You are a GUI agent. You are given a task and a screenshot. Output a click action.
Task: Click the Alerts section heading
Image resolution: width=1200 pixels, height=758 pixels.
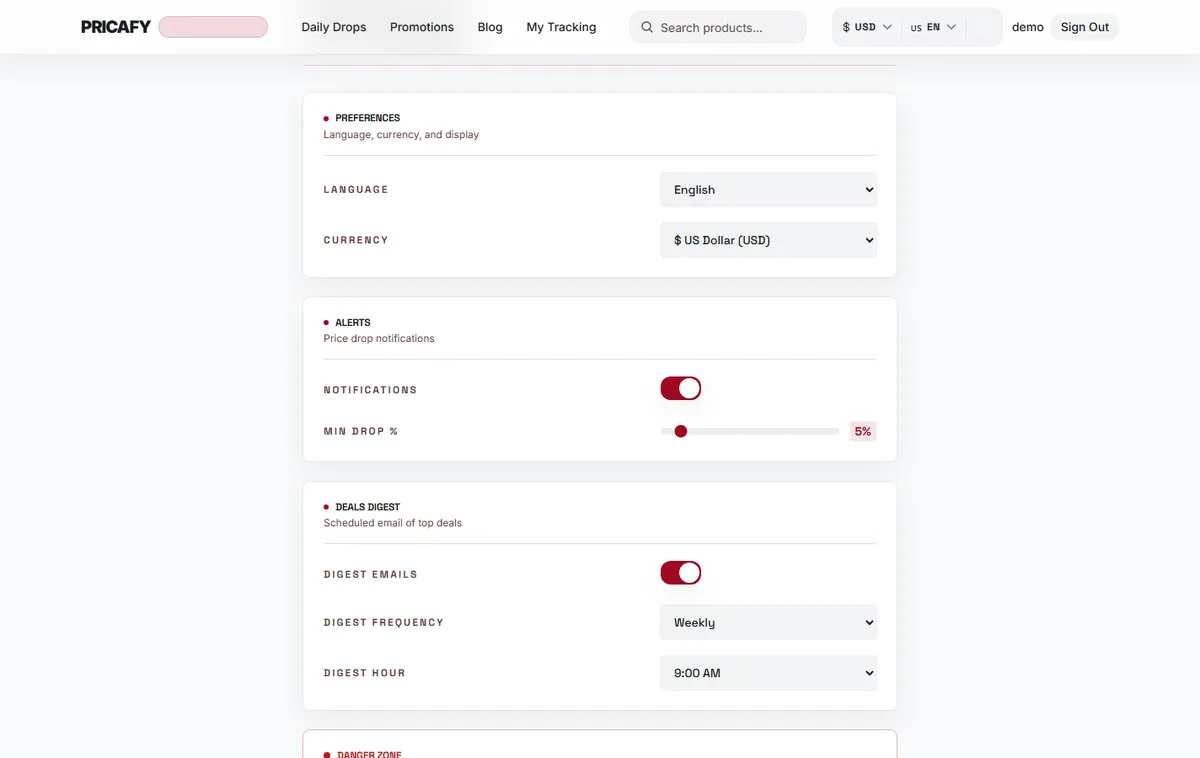[x=353, y=323]
